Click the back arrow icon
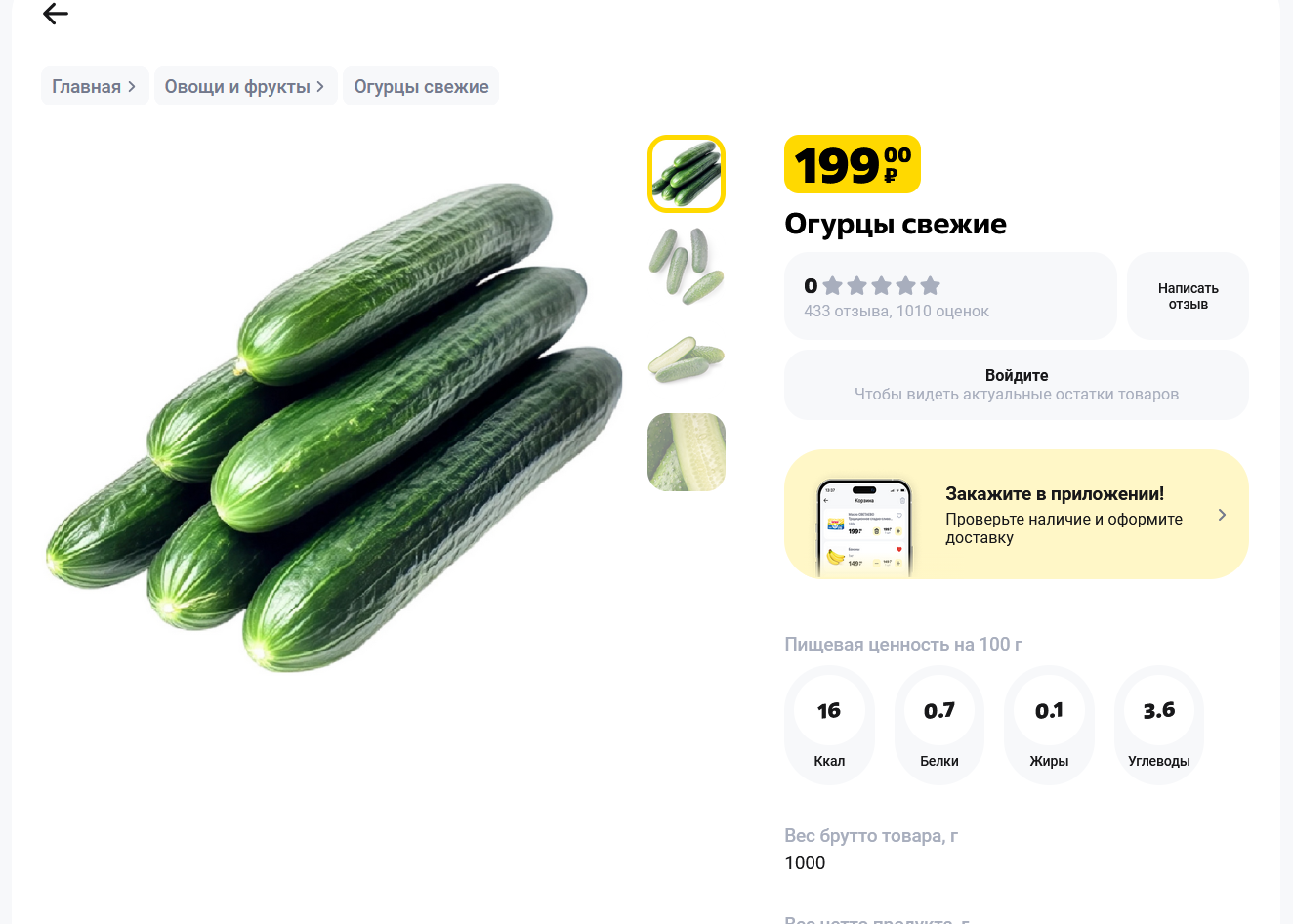The width and height of the screenshot is (1293, 924). coord(56,14)
